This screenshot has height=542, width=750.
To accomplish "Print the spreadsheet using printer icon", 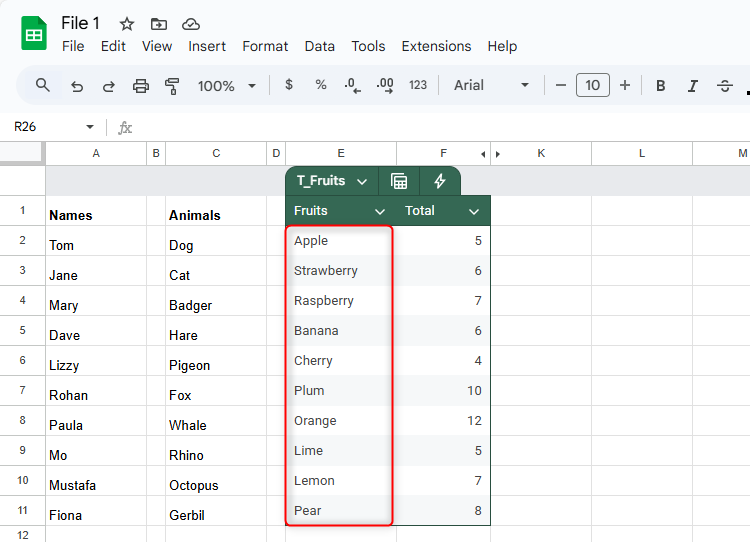I will [x=141, y=86].
